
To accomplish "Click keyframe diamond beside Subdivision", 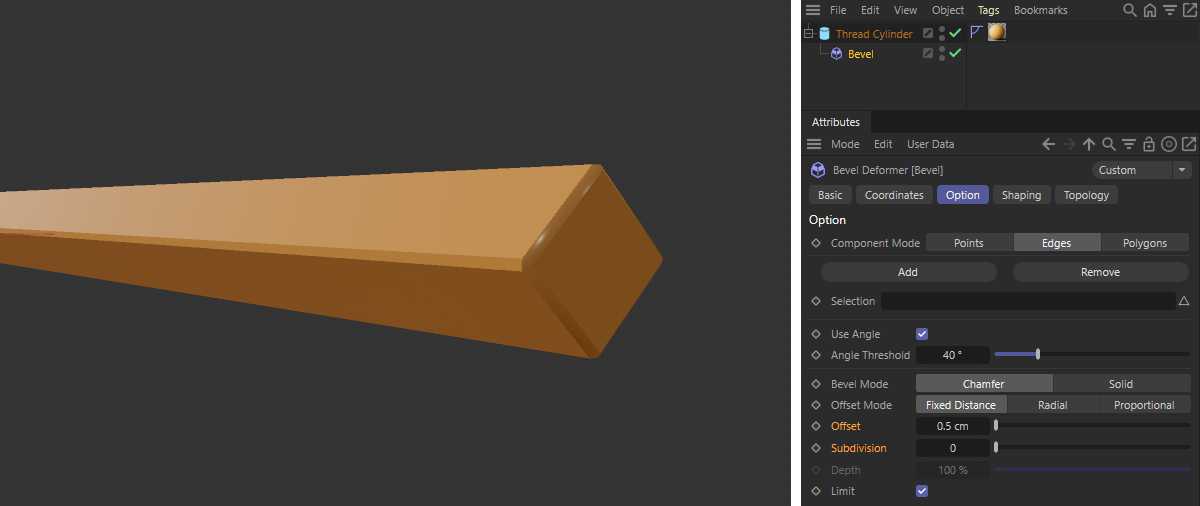I will (x=816, y=448).
